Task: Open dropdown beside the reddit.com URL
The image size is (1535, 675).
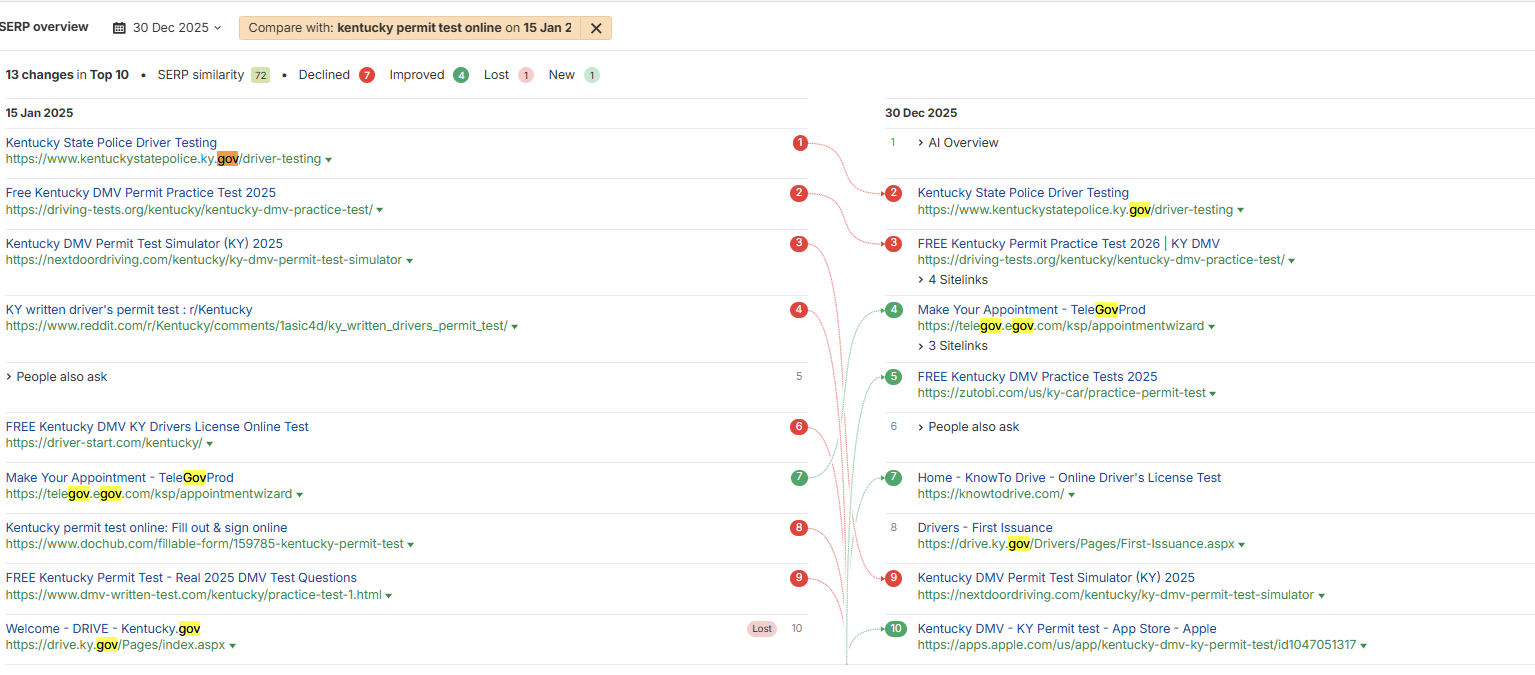Action: [x=514, y=327]
